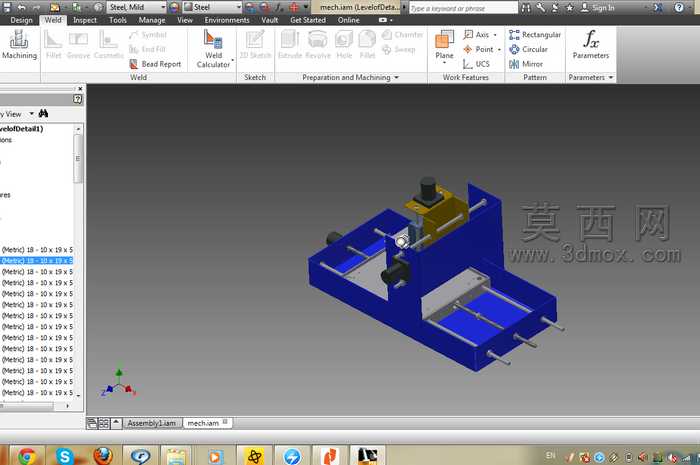Open the Tools ribbon tab
Viewport: 700px width, 465px height.
click(x=118, y=20)
